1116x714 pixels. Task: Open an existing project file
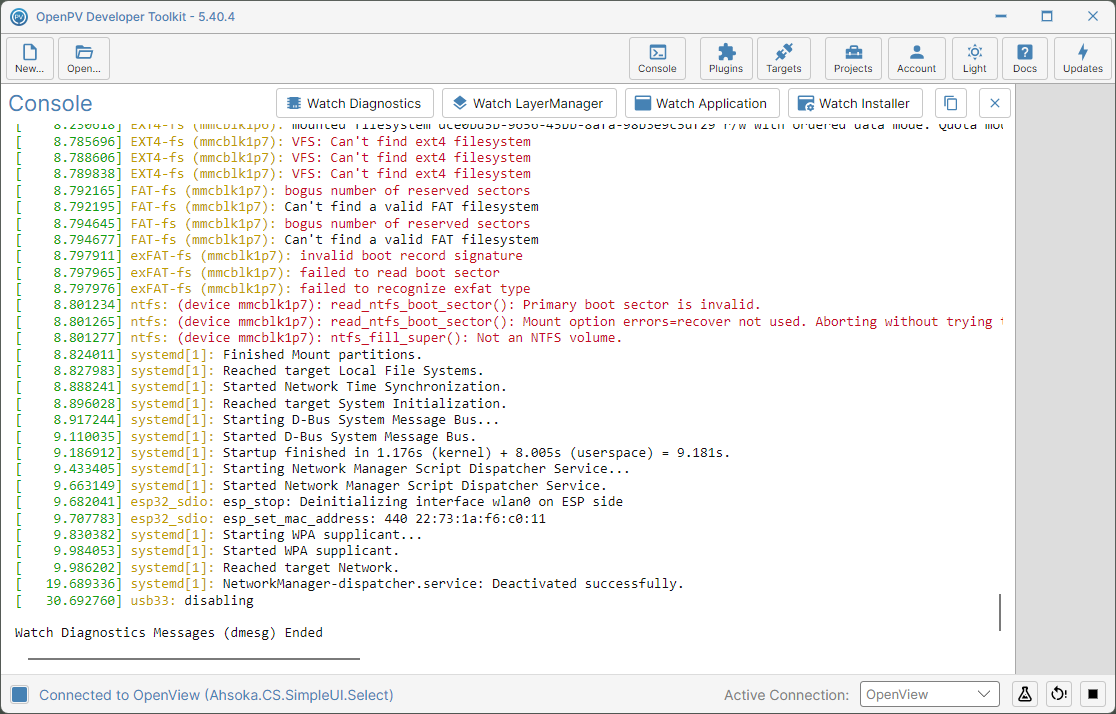pos(83,58)
